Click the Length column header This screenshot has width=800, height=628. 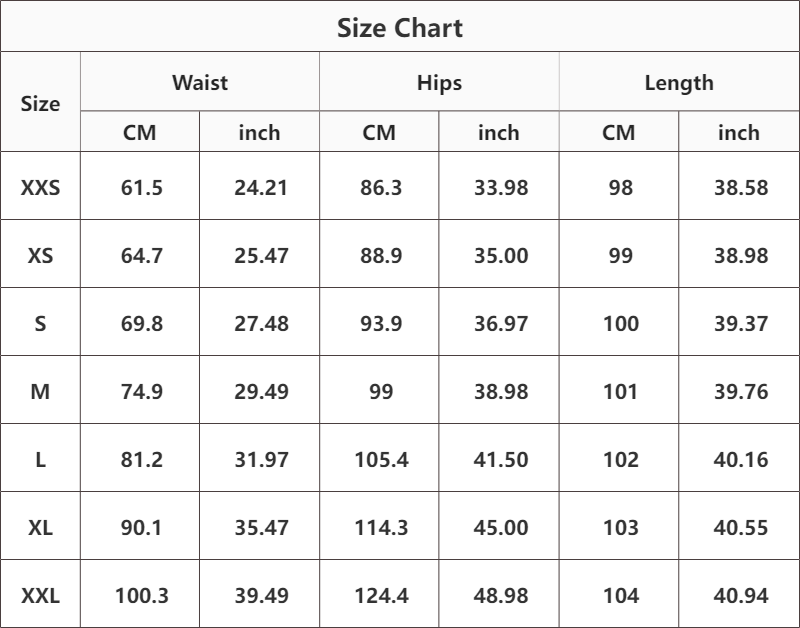click(x=679, y=83)
